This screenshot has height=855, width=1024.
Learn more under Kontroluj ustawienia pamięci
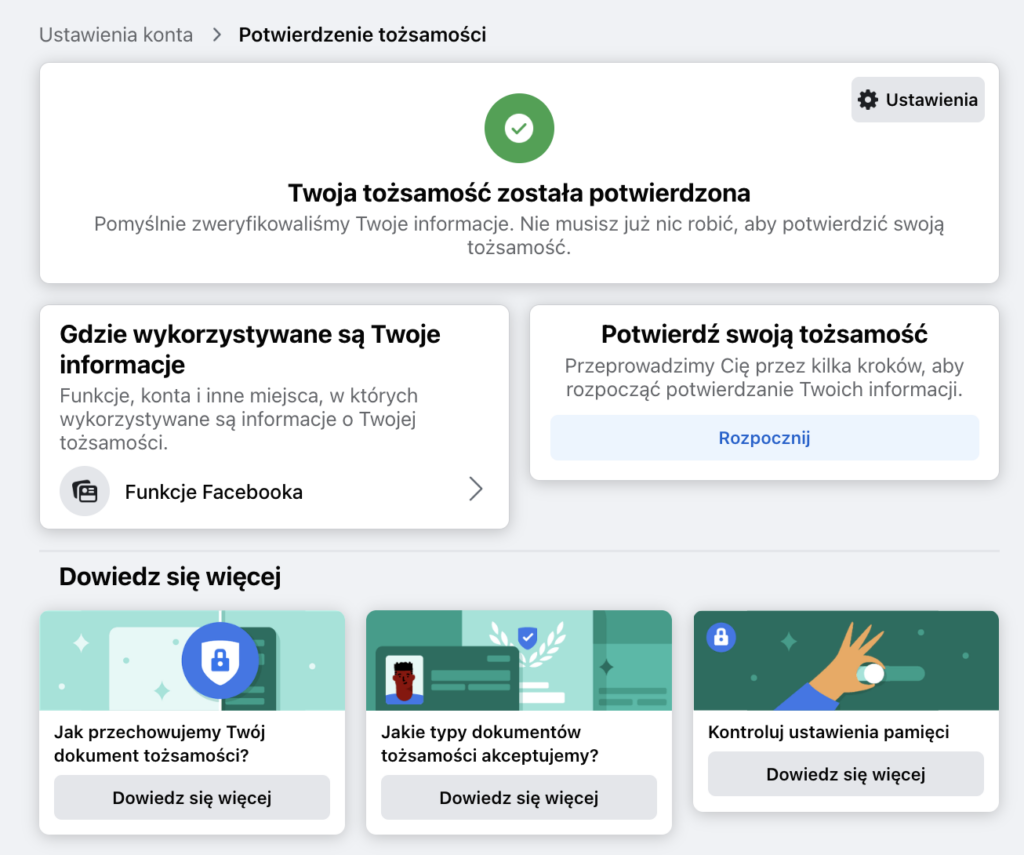coord(845,774)
